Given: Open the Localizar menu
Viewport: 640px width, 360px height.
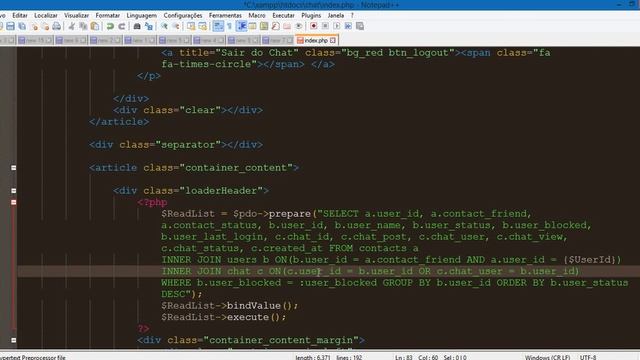Looking at the screenshot, I should pos(46,15).
